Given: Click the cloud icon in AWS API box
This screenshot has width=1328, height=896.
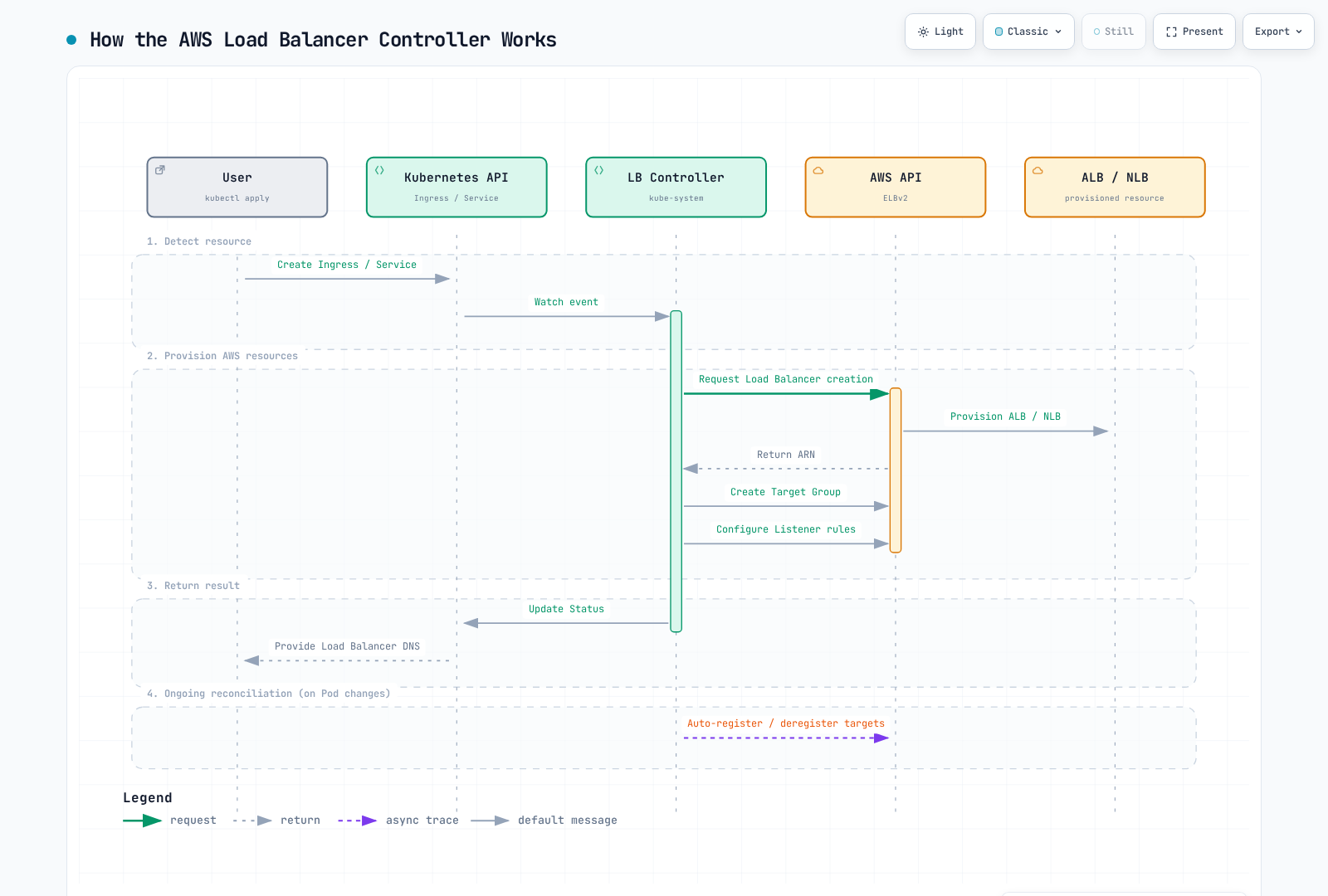Looking at the screenshot, I should click(x=818, y=170).
